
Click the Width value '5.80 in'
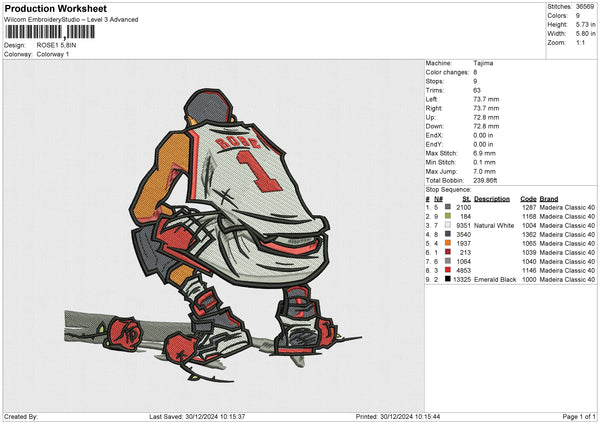[586, 34]
